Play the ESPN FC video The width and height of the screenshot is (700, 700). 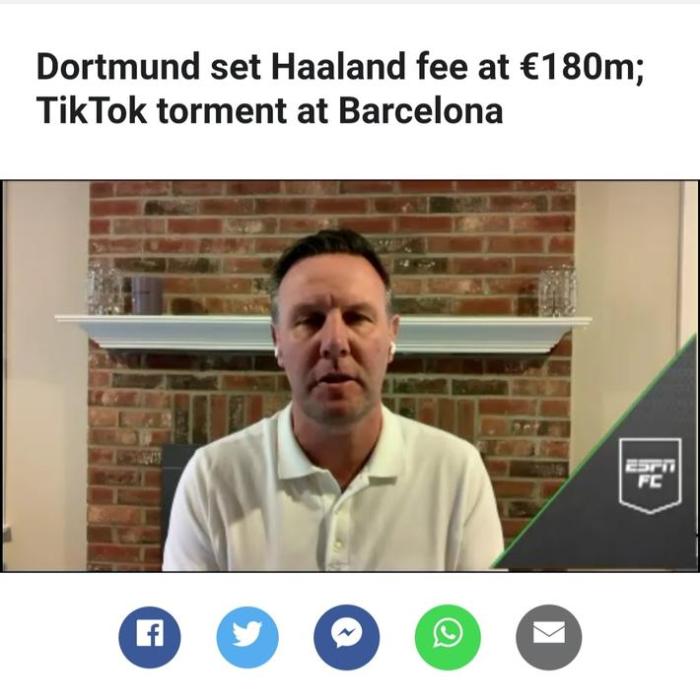point(350,375)
